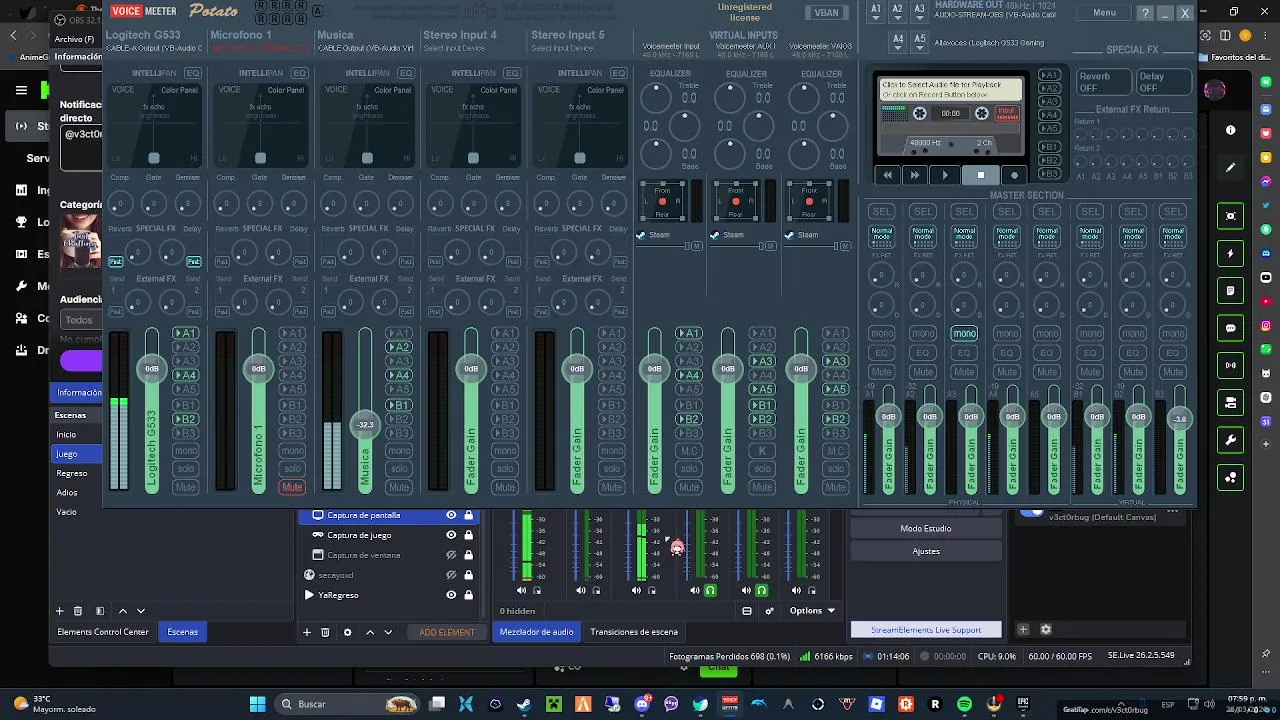Switch to Elements Control Center tab
1280x720 pixels.
[103, 632]
